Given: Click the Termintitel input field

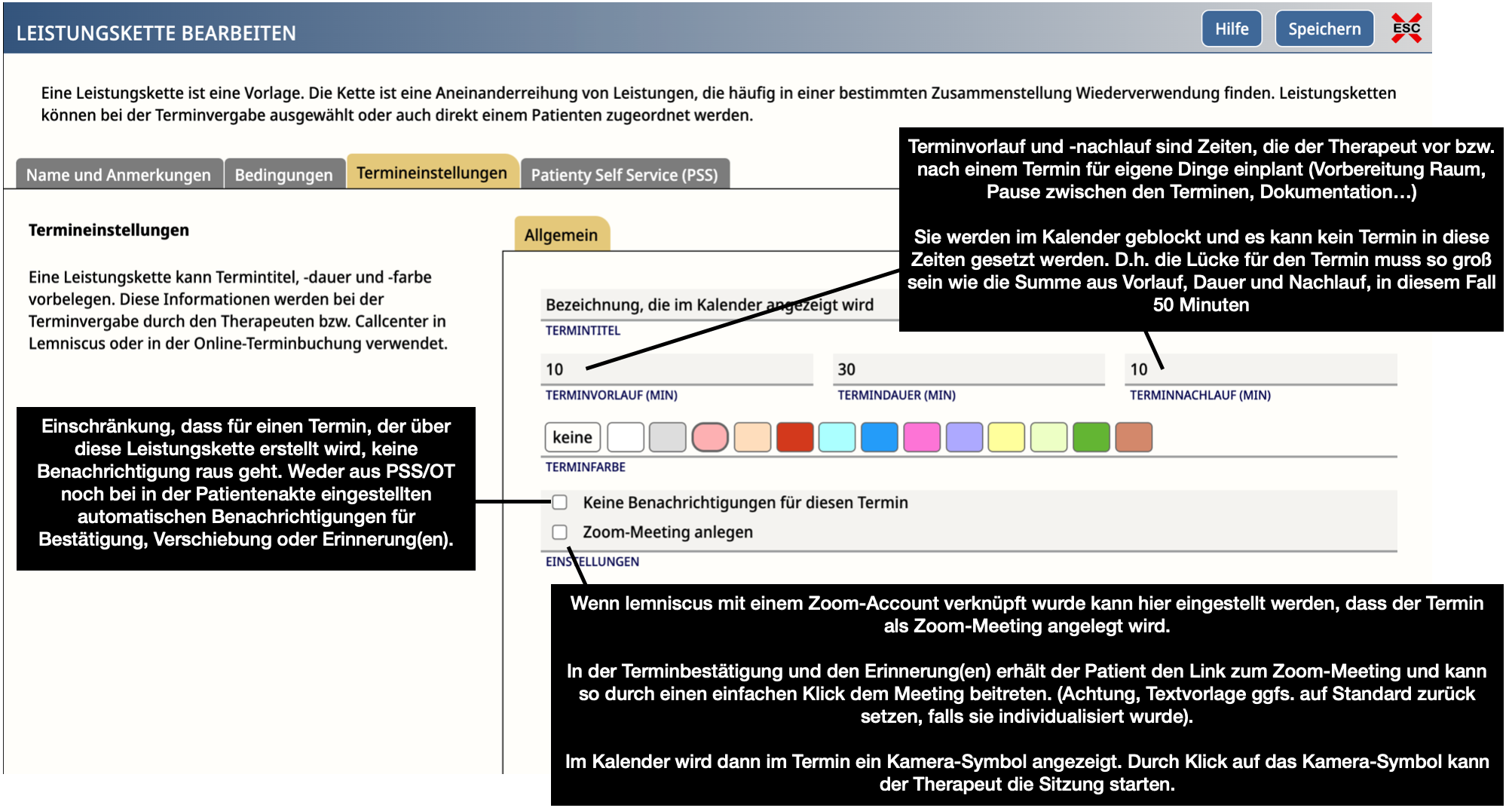Looking at the screenshot, I should [x=720, y=305].
